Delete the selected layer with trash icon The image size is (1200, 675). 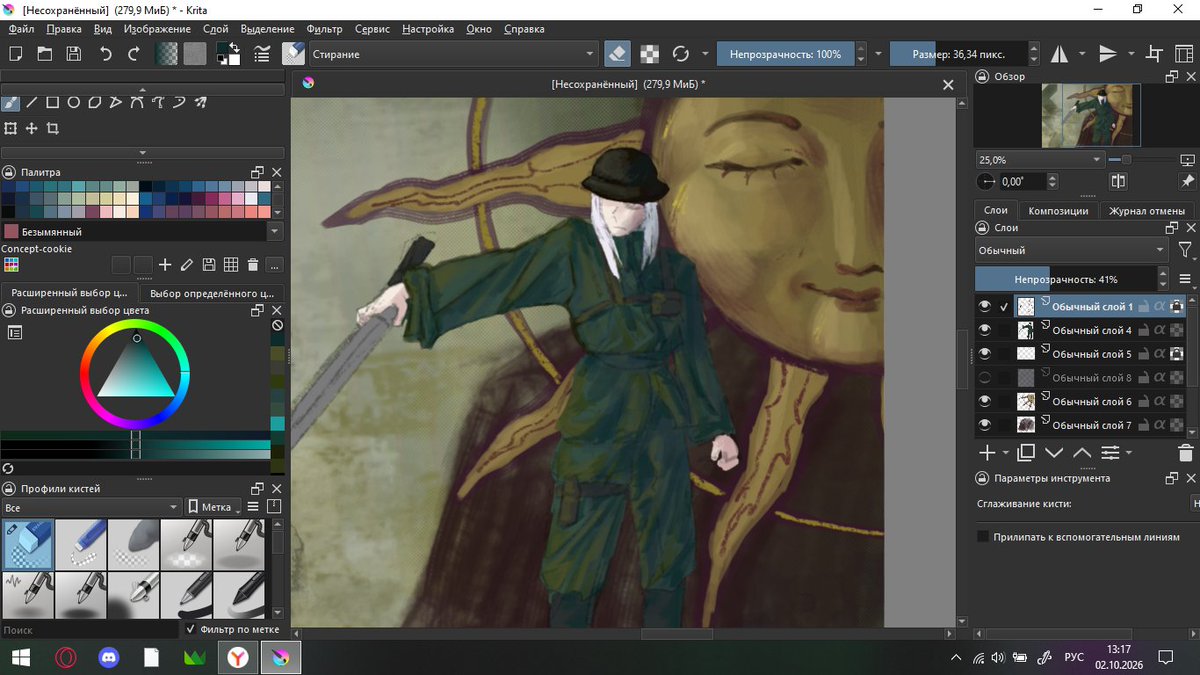click(1185, 453)
